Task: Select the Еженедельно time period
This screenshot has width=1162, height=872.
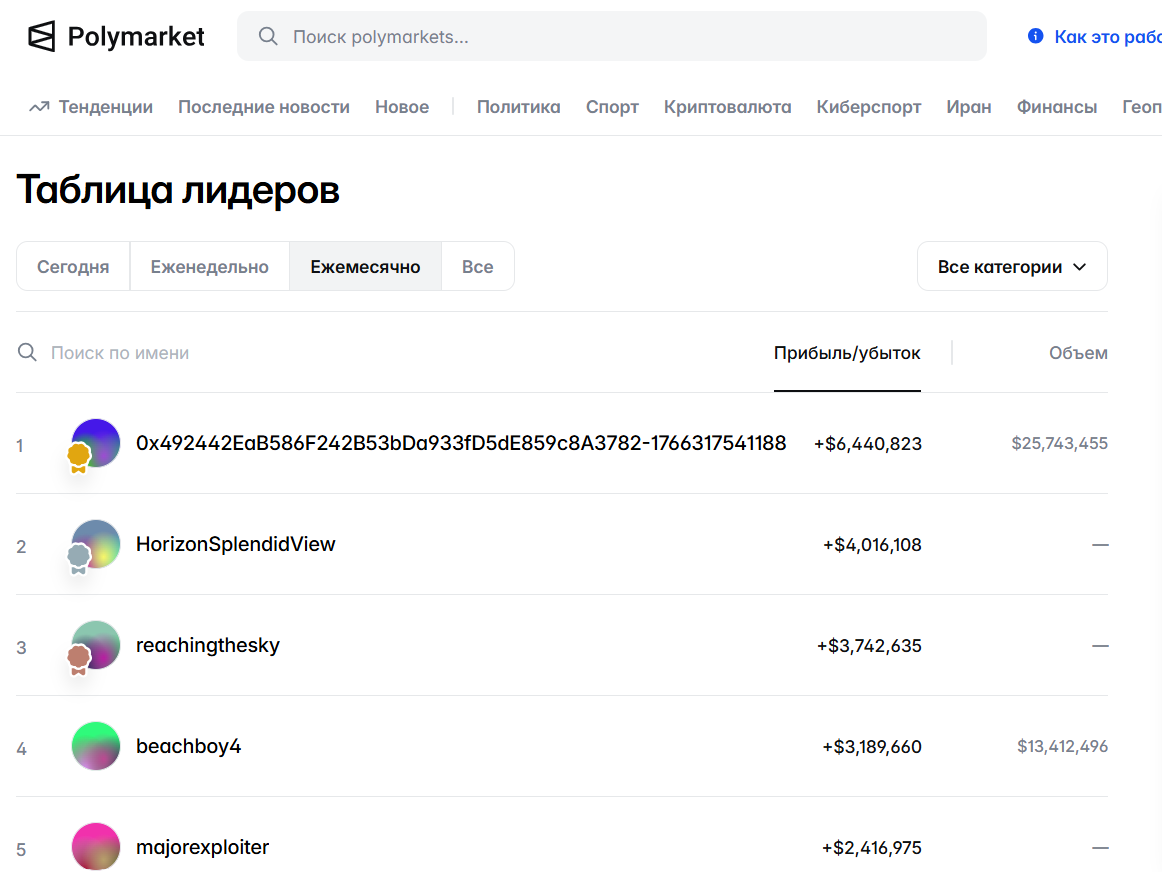Action: [210, 267]
